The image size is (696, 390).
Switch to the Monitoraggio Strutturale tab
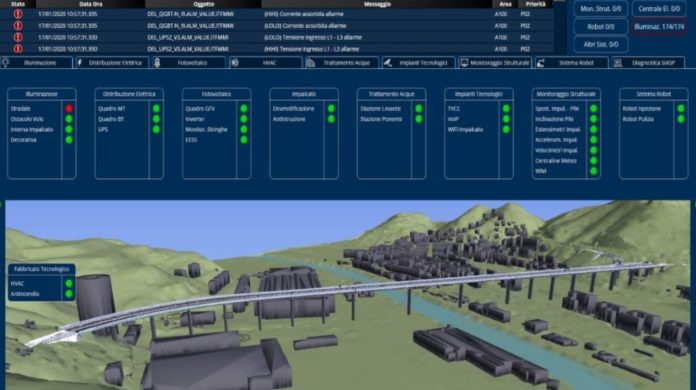(495, 63)
